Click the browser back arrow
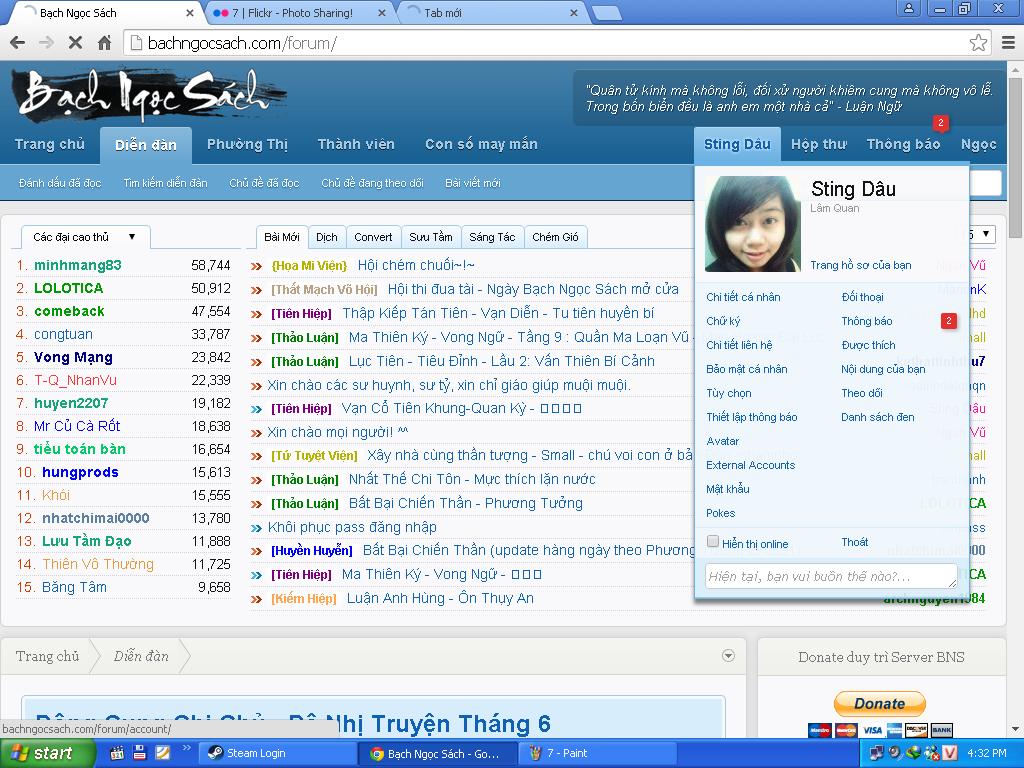Image resolution: width=1024 pixels, height=768 pixels. (x=17, y=43)
